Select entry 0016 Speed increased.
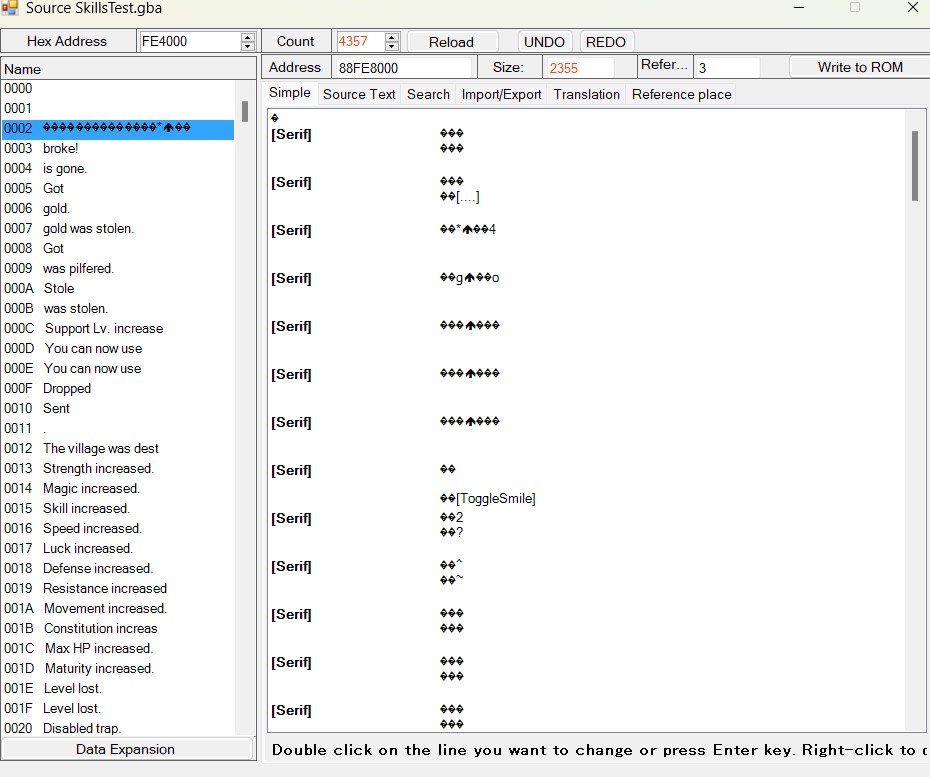The image size is (930, 777). [x=118, y=528]
